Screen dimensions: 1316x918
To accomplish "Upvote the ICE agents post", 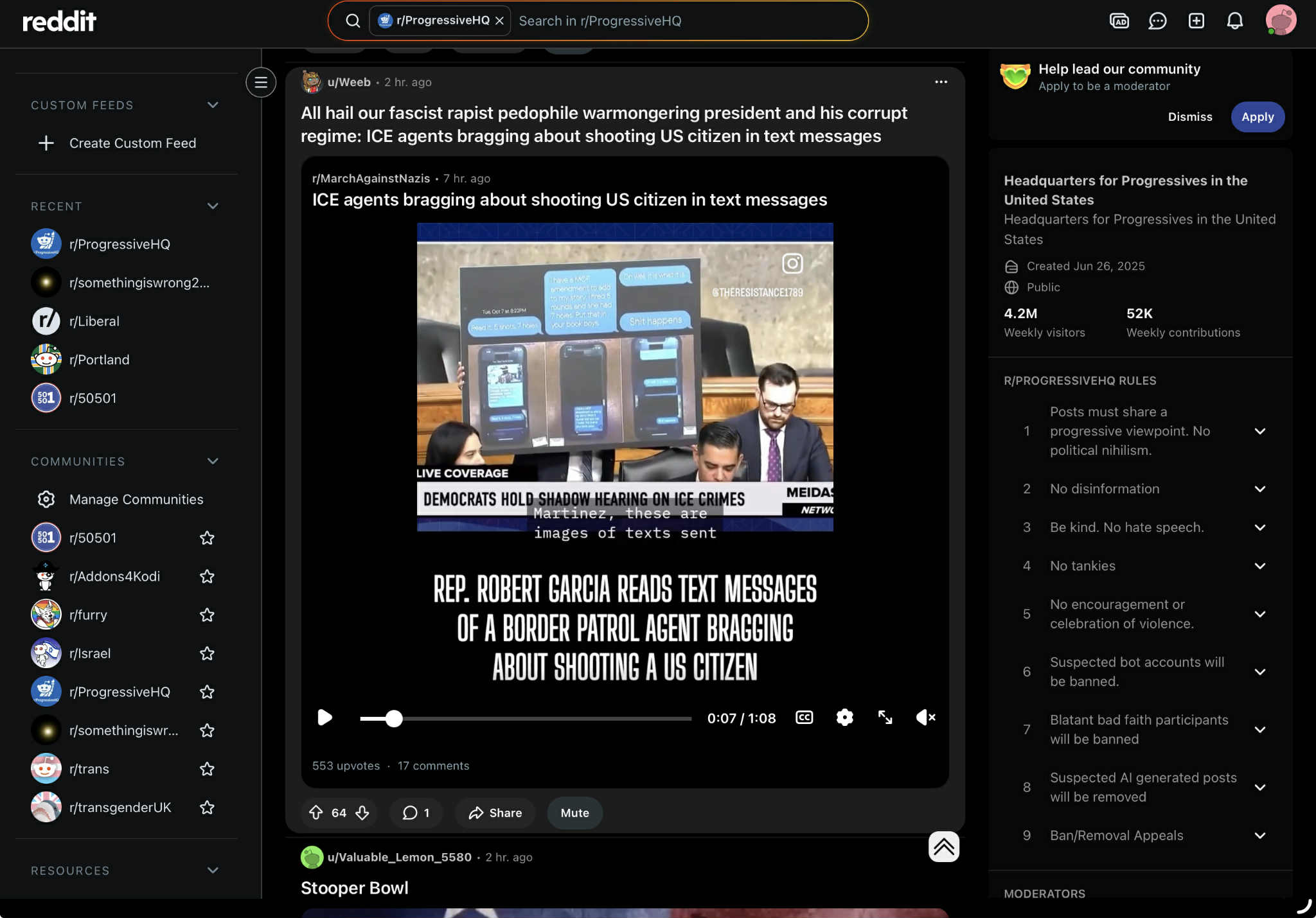I will pos(316,813).
